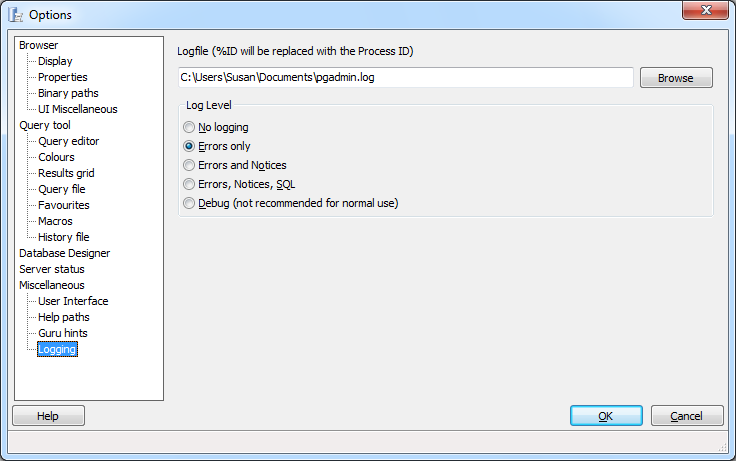Select the Database Designer tree entry
Screen dimensions: 736x461
pyautogui.click(x=65, y=253)
